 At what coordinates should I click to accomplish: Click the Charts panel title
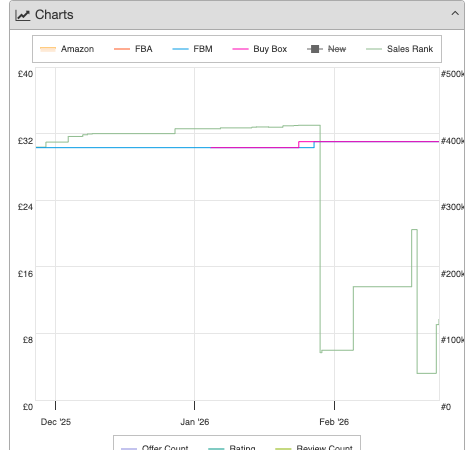54,15
